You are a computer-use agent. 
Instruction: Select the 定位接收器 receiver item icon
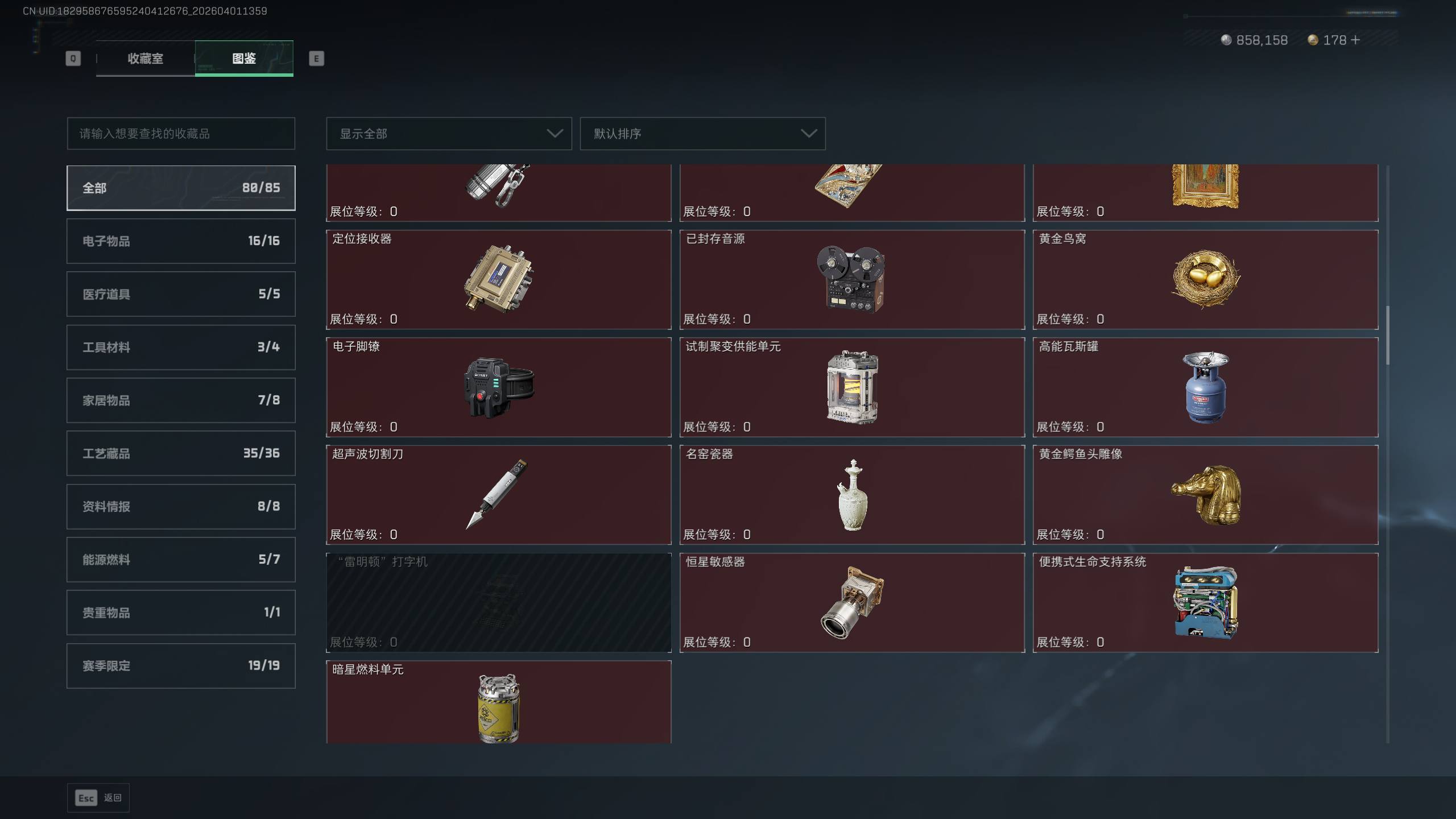pos(499,278)
